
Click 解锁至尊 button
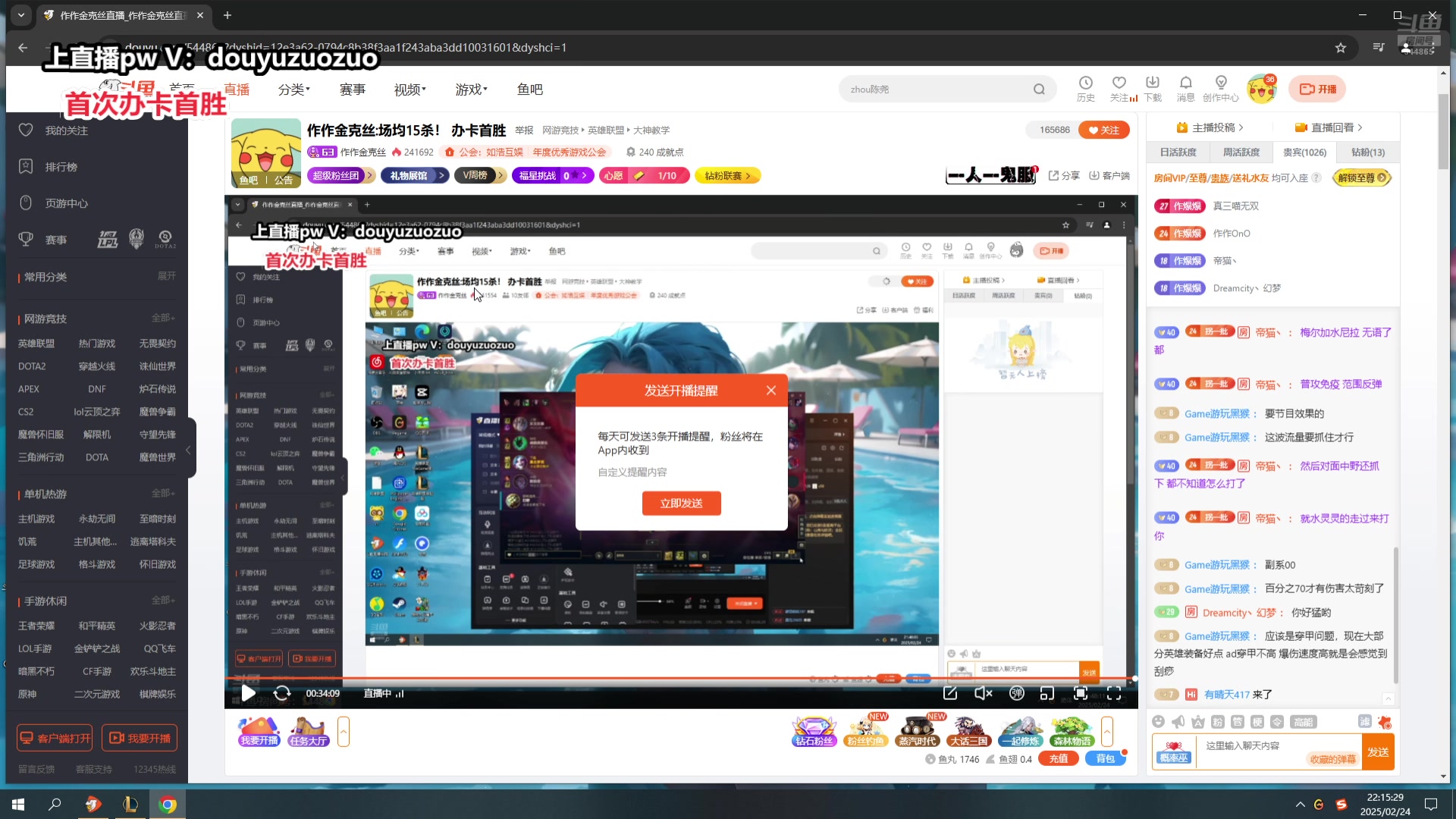pyautogui.click(x=1362, y=178)
